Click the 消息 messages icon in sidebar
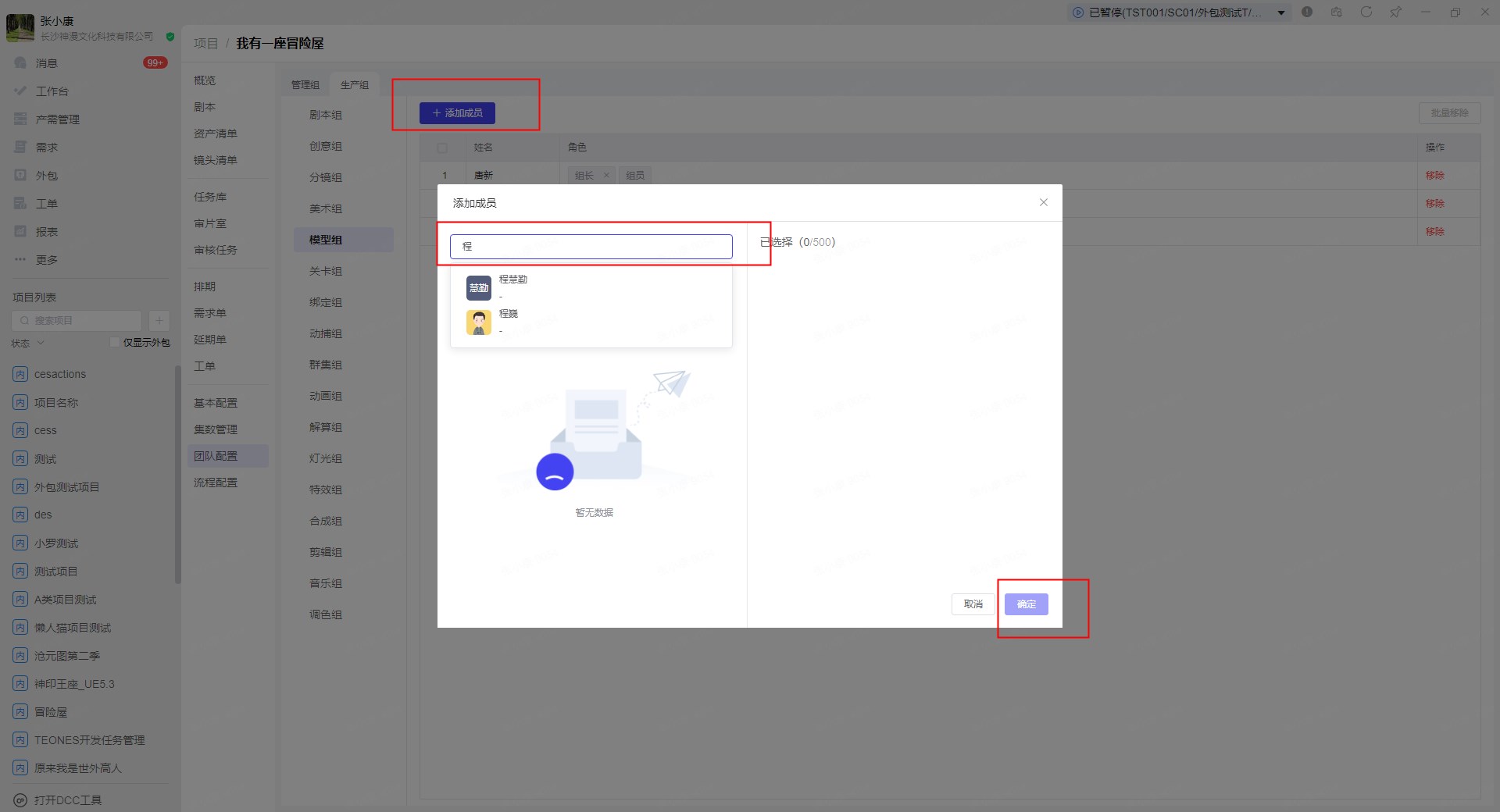Image resolution: width=1500 pixels, height=812 pixels. (x=20, y=63)
